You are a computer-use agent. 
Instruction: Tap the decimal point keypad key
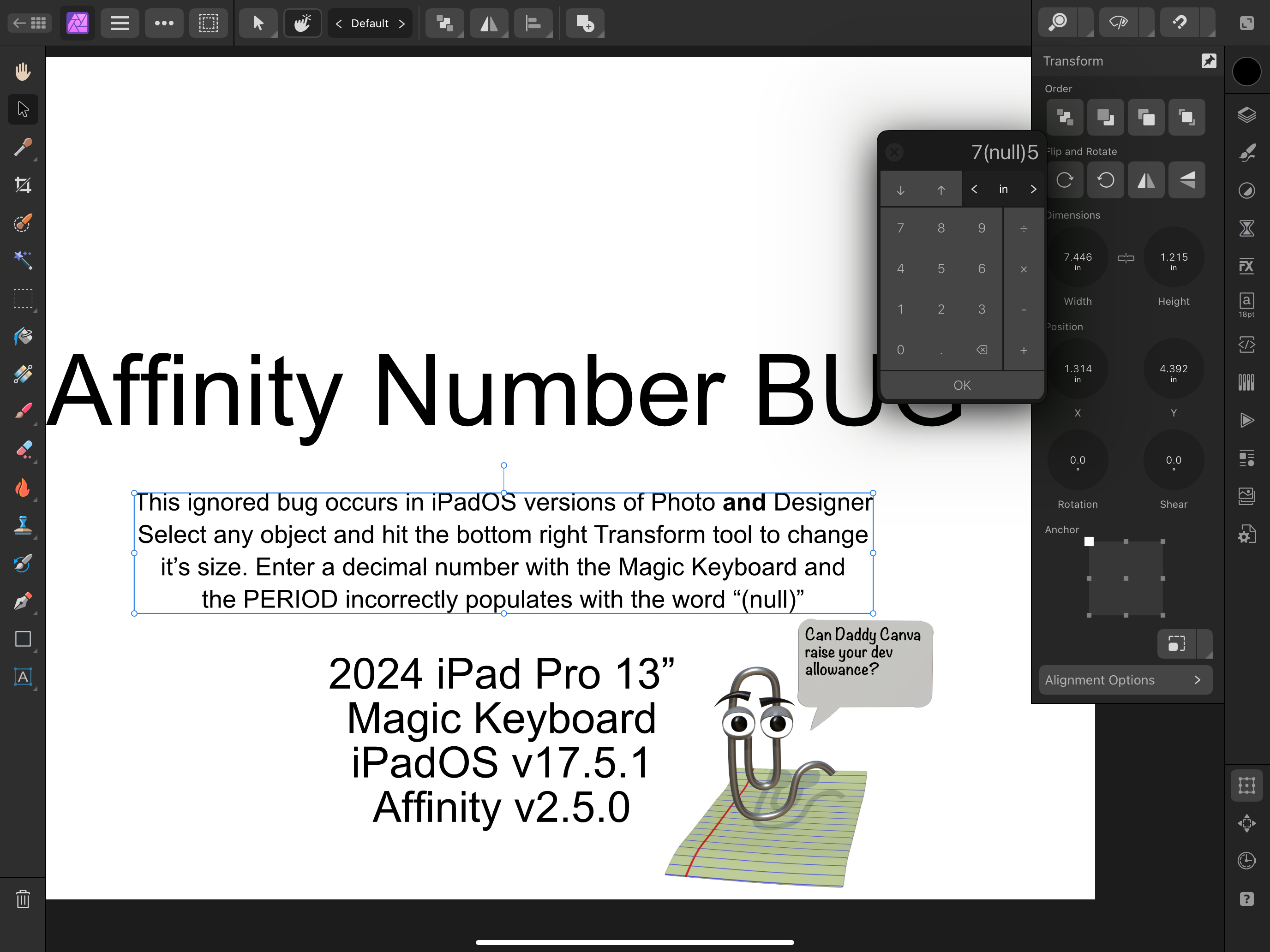click(x=941, y=350)
